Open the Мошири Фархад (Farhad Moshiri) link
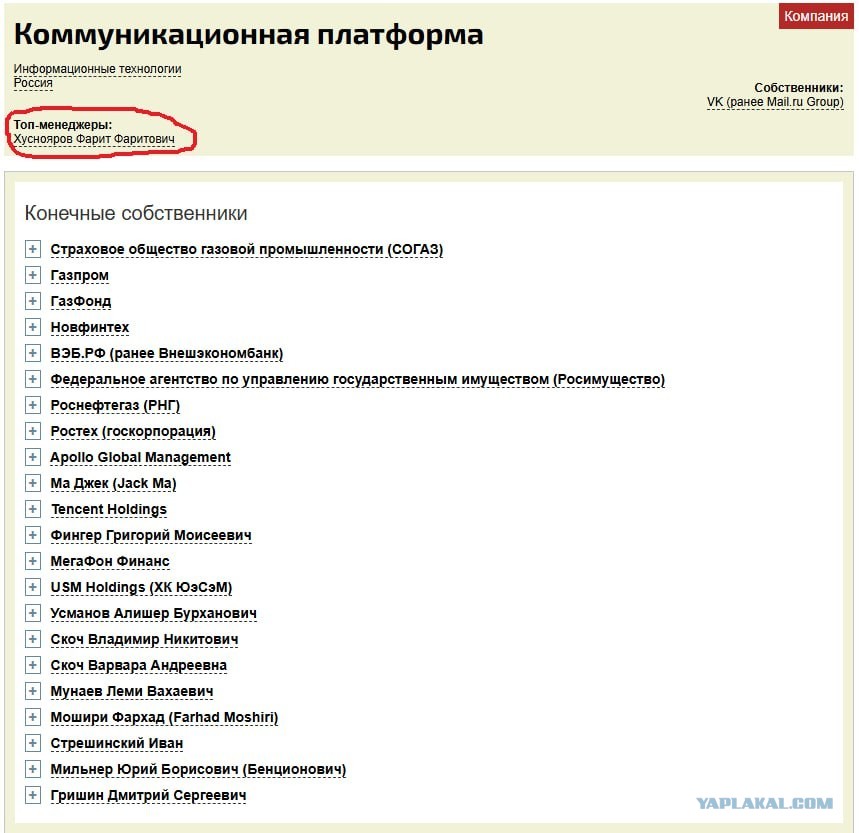This screenshot has width=859, height=833. click(164, 718)
